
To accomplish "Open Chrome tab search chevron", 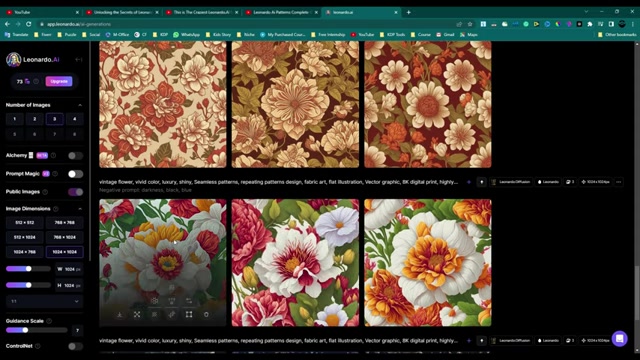I will 587,12.
